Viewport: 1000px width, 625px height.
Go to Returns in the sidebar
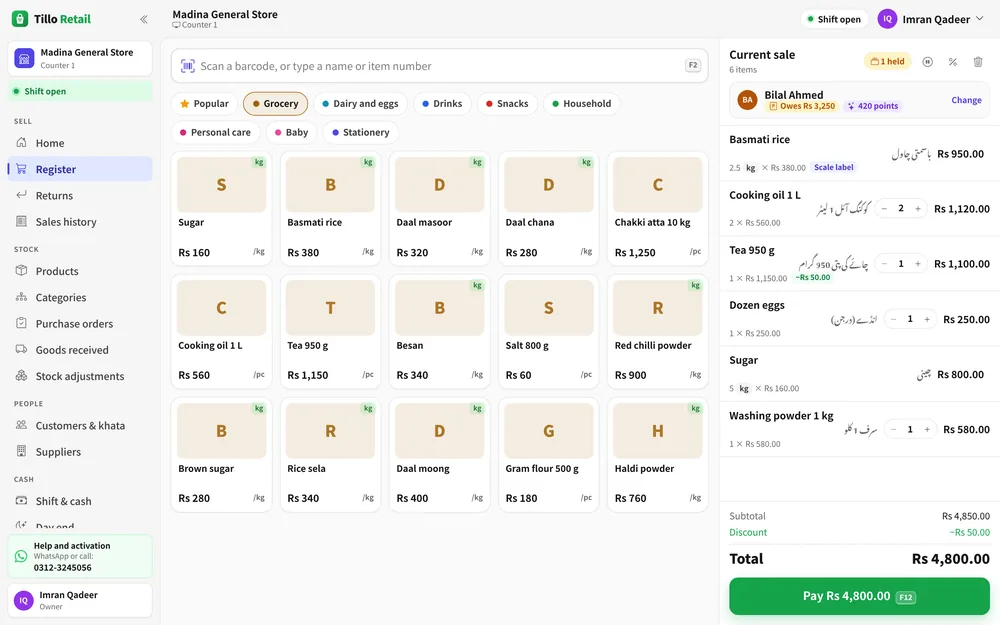click(80, 195)
